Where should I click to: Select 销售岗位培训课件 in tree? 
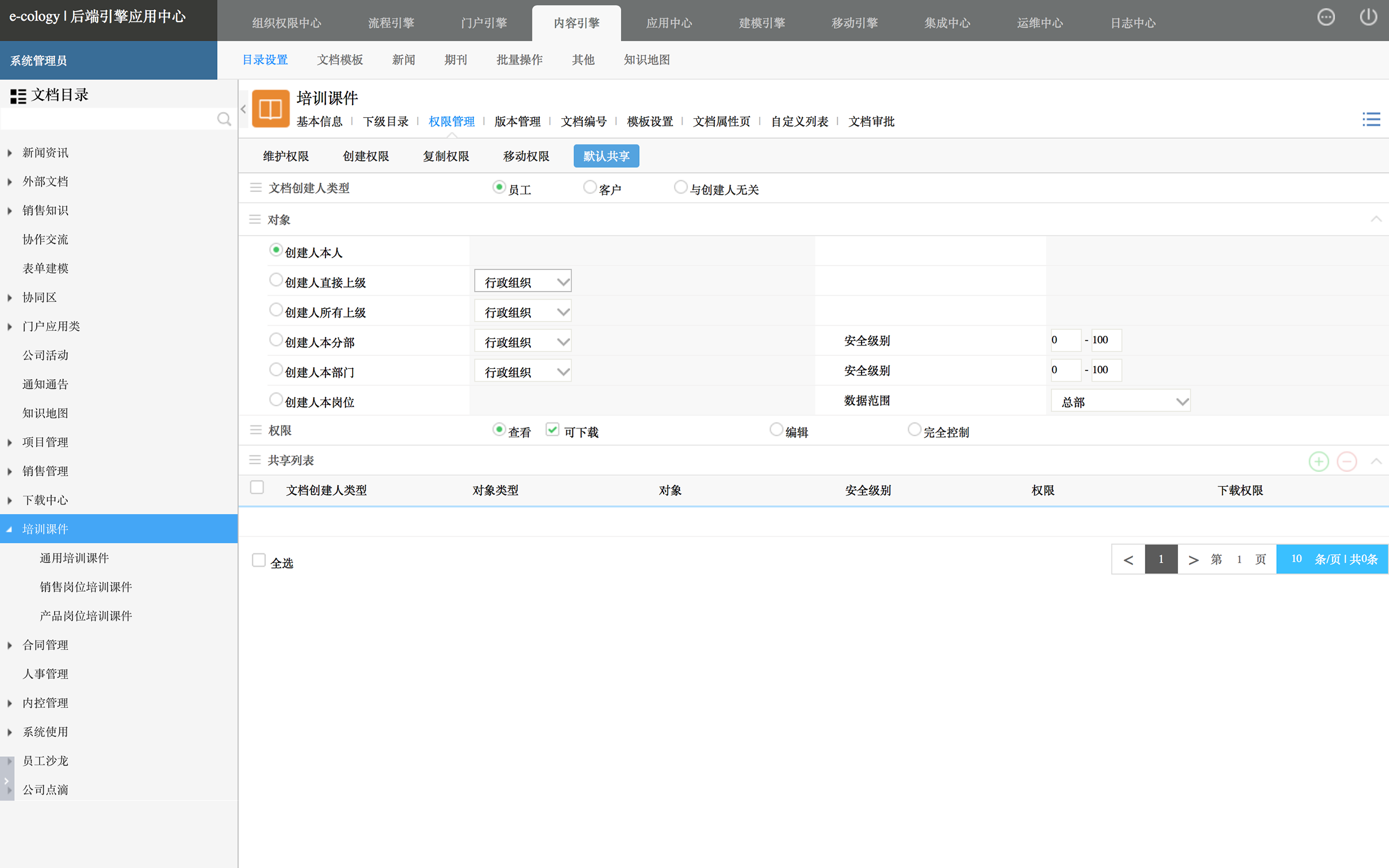click(86, 586)
